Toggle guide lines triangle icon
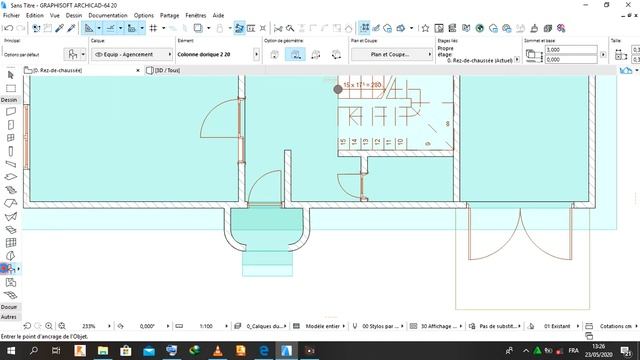The width and height of the screenshot is (640, 360). (x=89, y=28)
